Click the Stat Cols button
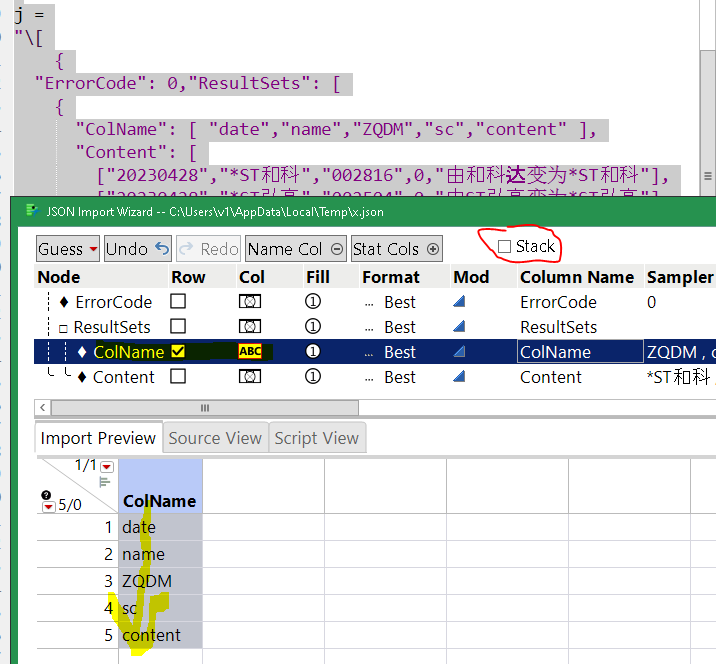Viewport: 716px width, 664px height. coord(396,249)
